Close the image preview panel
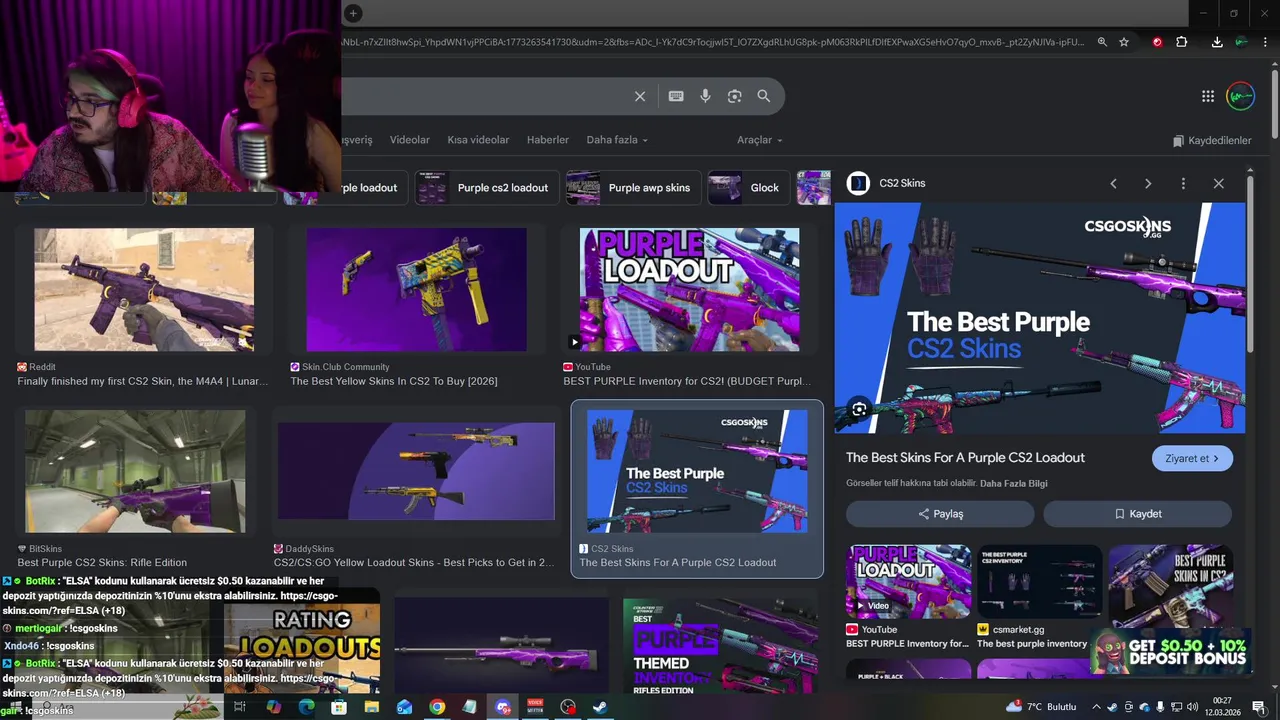This screenshot has height=720, width=1280. pyautogui.click(x=1218, y=183)
